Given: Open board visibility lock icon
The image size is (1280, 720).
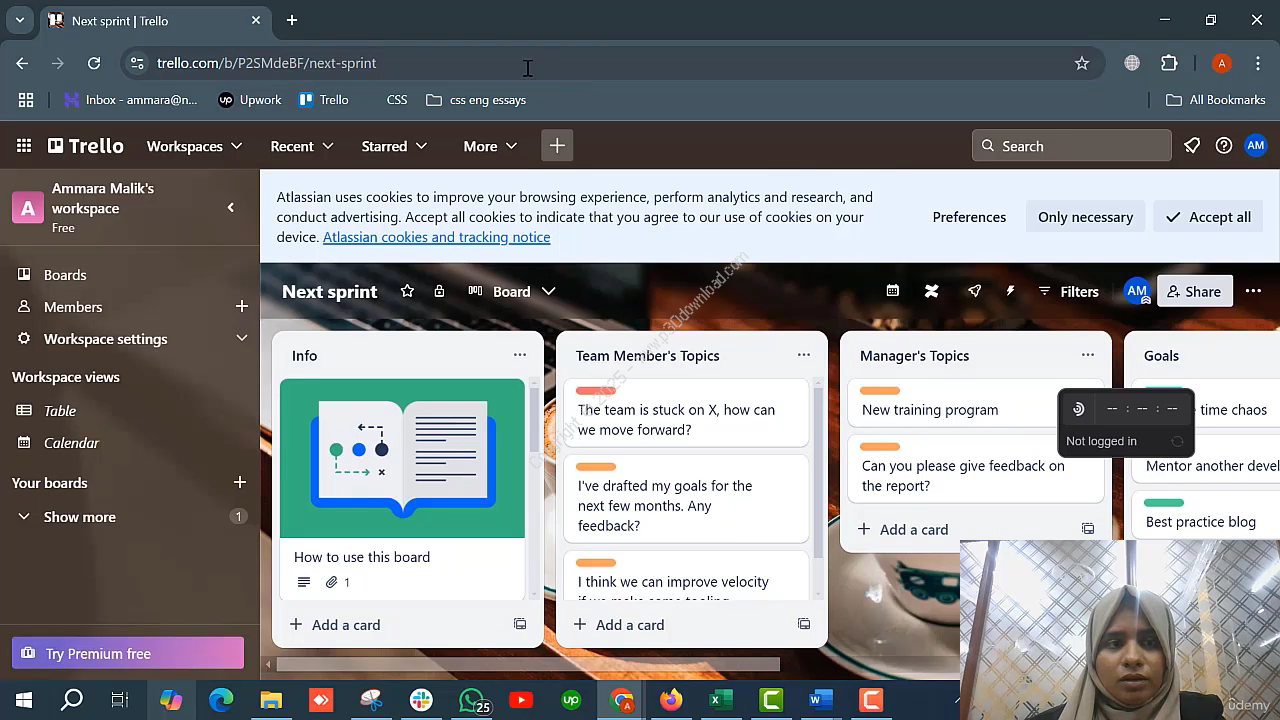Looking at the screenshot, I should 439,291.
